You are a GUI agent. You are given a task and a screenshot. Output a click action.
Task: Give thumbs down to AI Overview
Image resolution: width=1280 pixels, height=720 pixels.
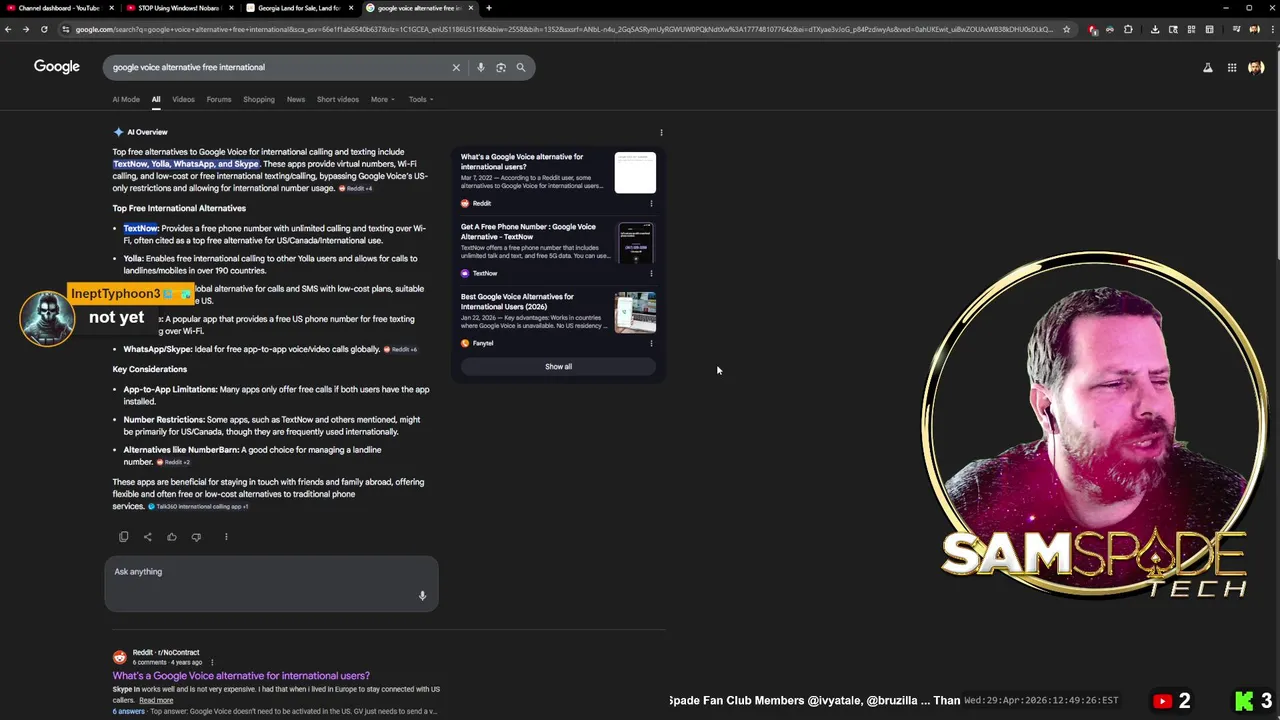point(196,537)
